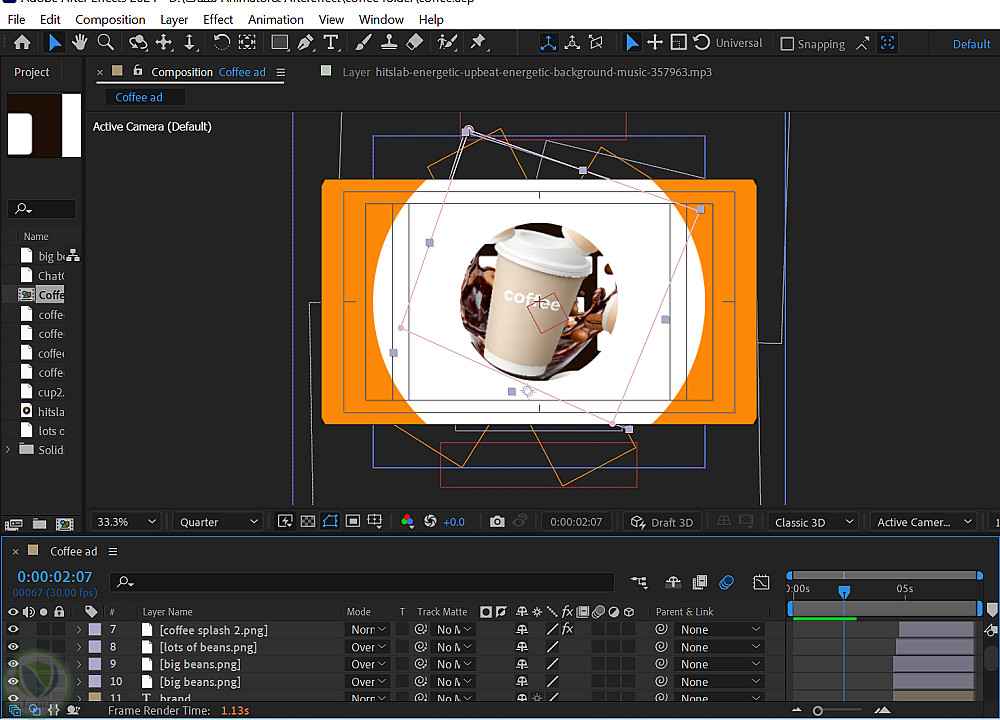
Task: Toggle Draft 3D mode
Action: [x=661, y=522]
